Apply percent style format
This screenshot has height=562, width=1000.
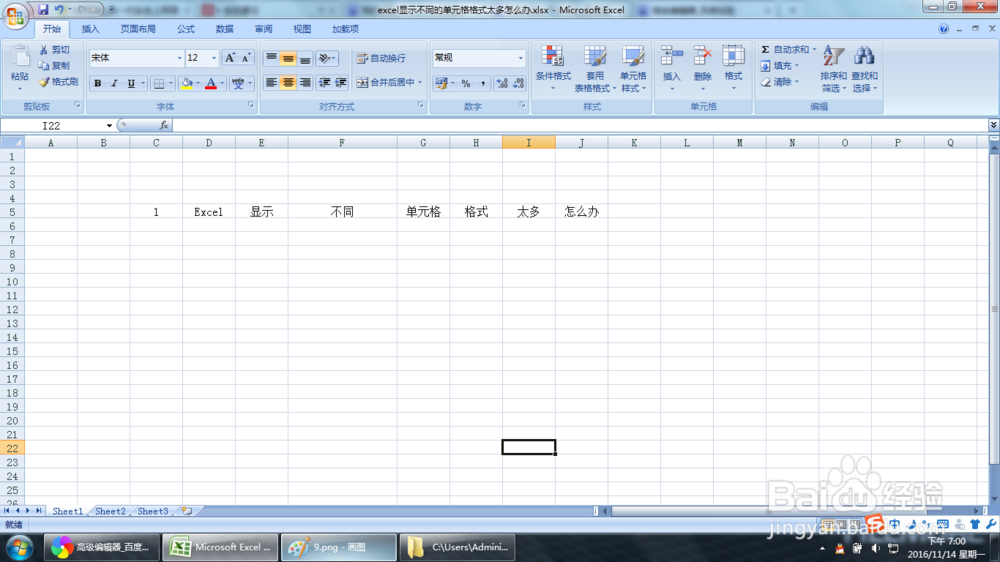[x=466, y=84]
